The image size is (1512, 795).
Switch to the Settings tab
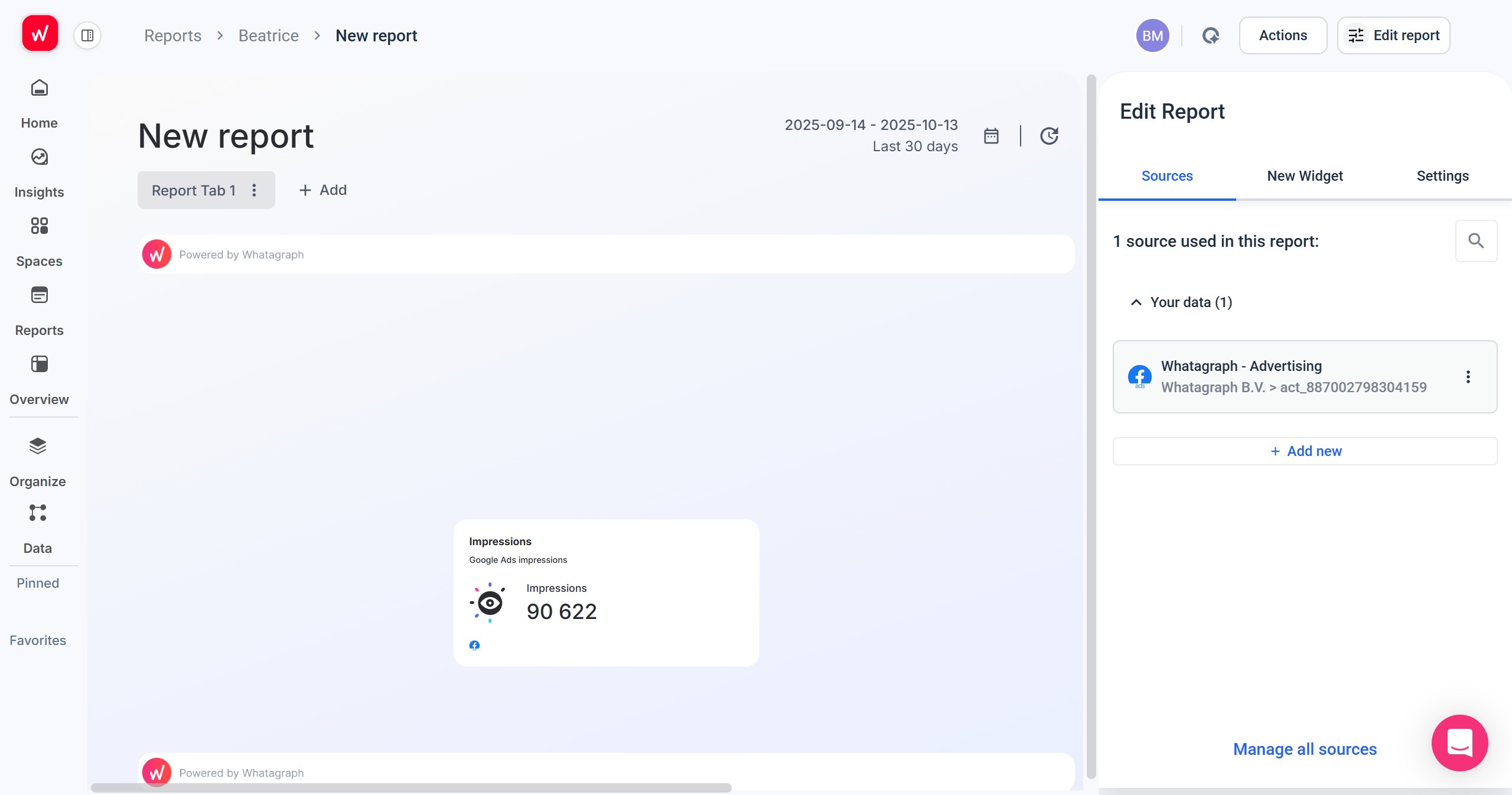pos(1442,176)
